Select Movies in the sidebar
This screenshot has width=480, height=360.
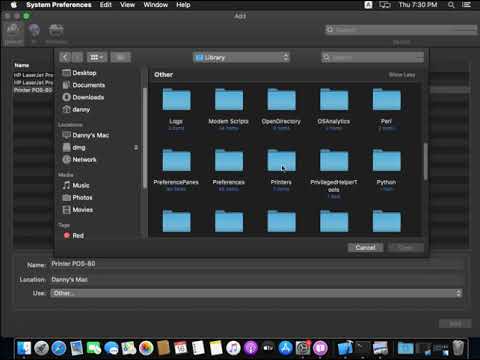[x=82, y=210]
